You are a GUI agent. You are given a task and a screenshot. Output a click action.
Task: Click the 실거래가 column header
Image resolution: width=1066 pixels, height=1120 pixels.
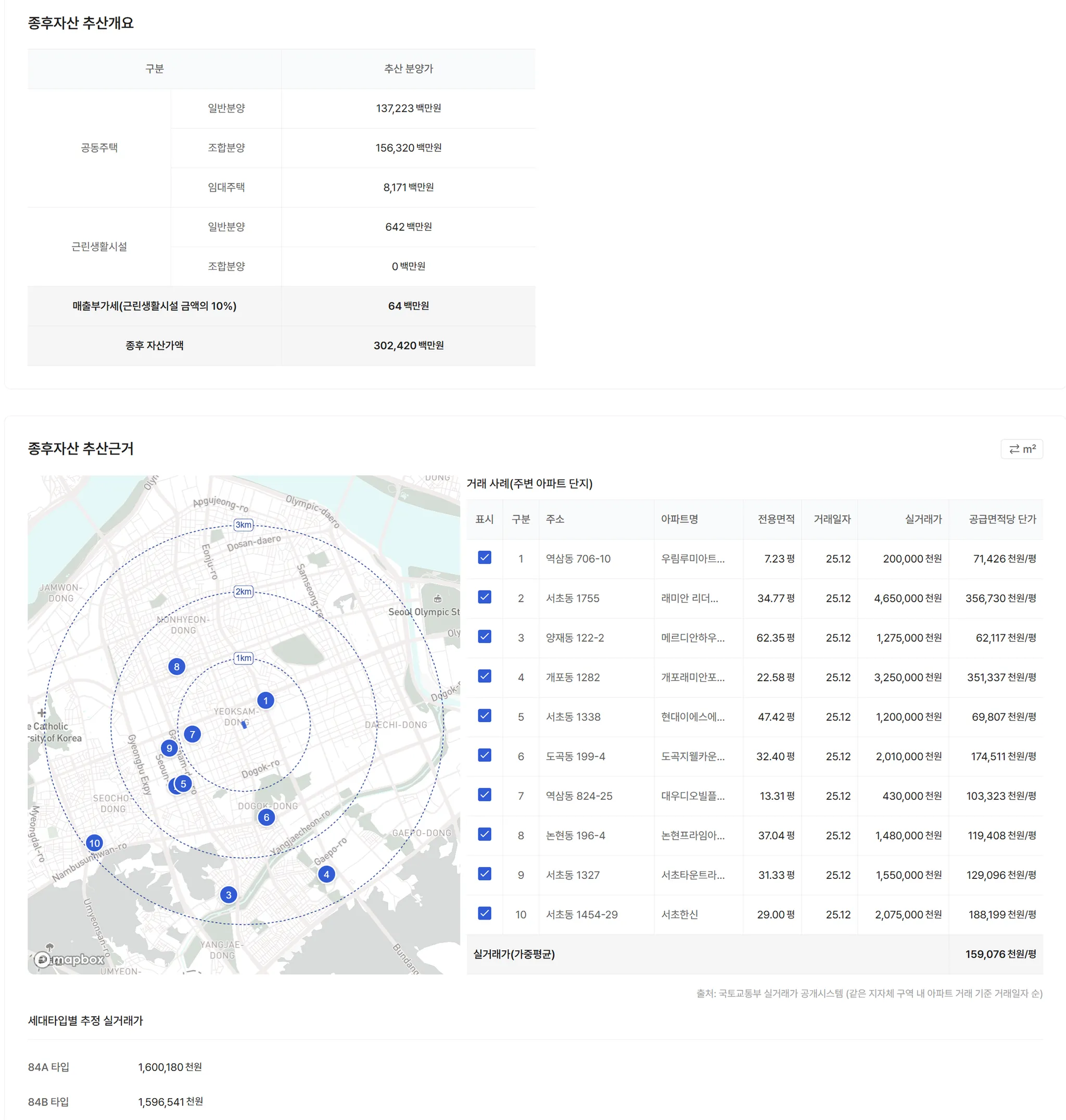[x=923, y=519]
